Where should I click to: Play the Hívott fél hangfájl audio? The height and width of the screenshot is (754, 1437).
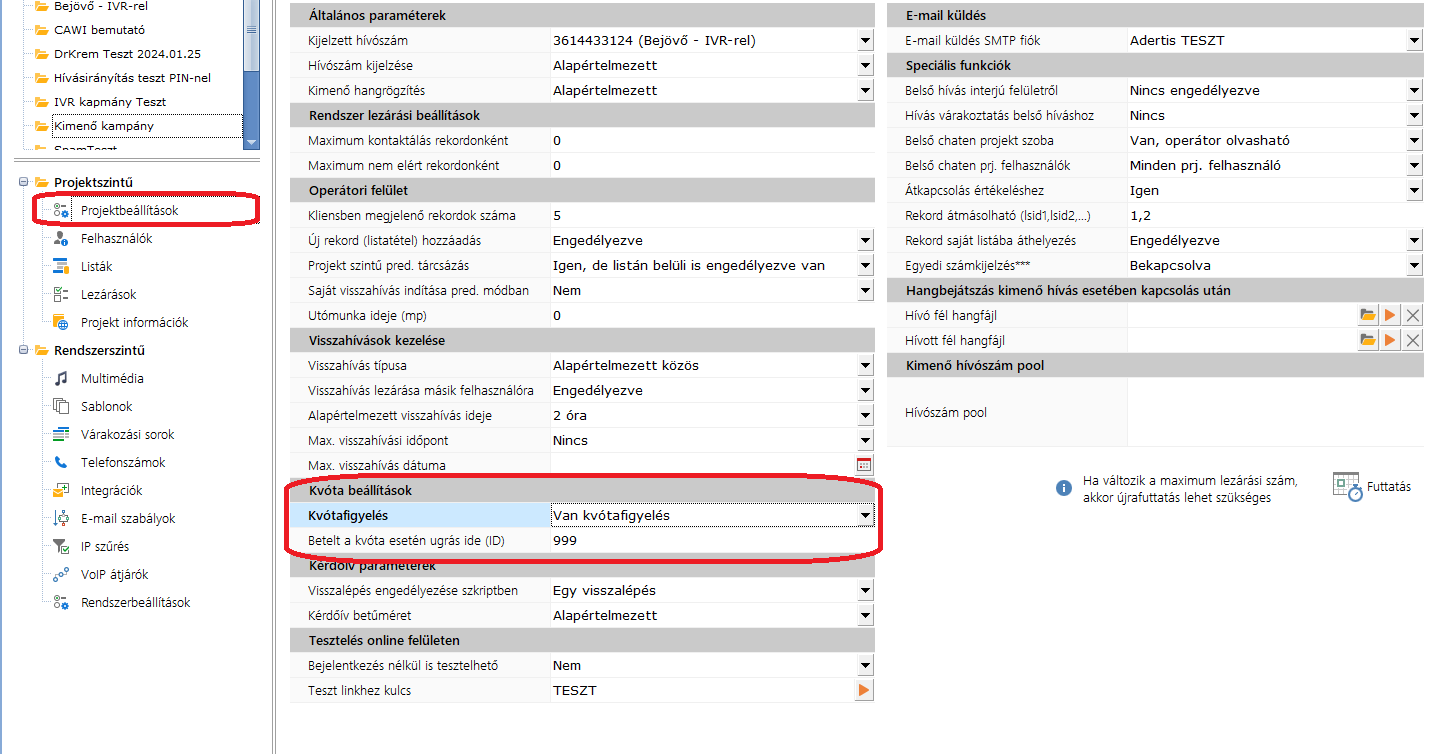(1390, 341)
